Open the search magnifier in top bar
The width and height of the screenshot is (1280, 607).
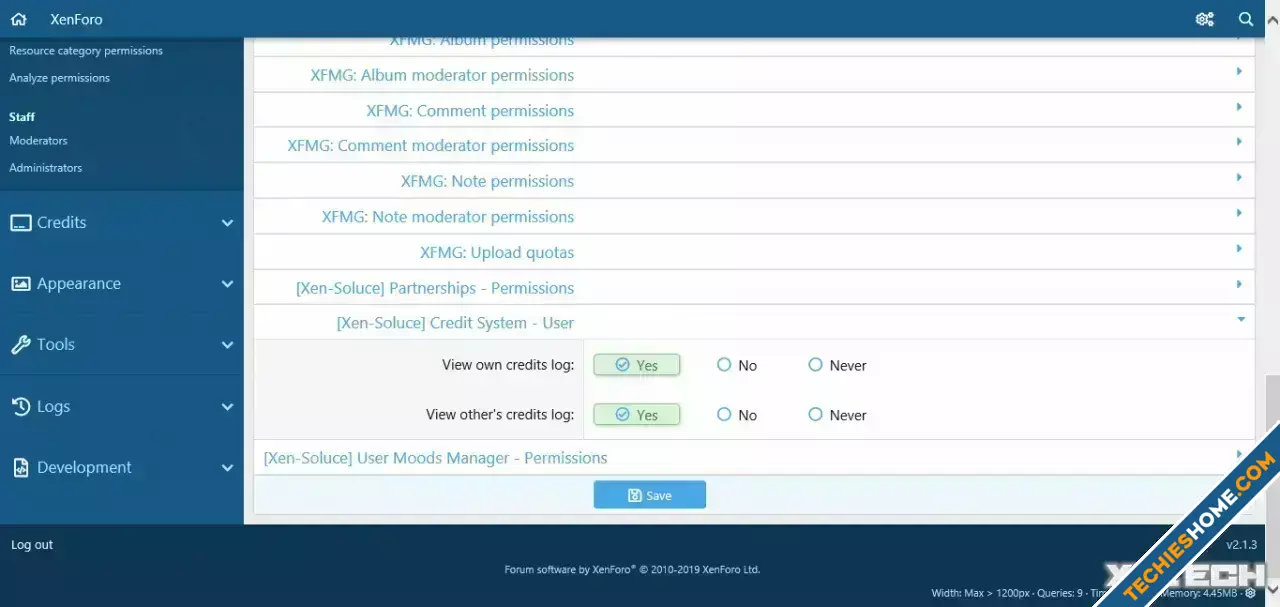coord(1246,19)
